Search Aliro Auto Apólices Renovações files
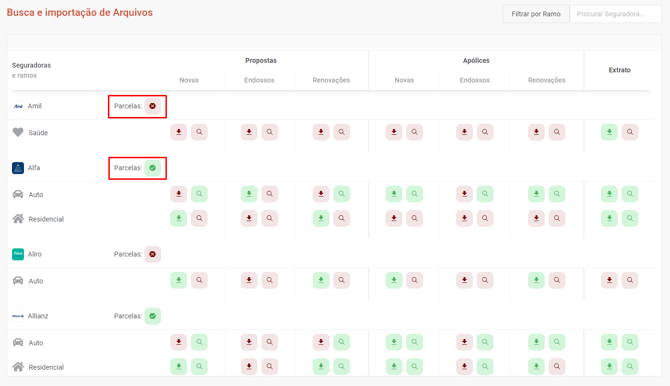This screenshot has height=386, width=670. [557, 280]
